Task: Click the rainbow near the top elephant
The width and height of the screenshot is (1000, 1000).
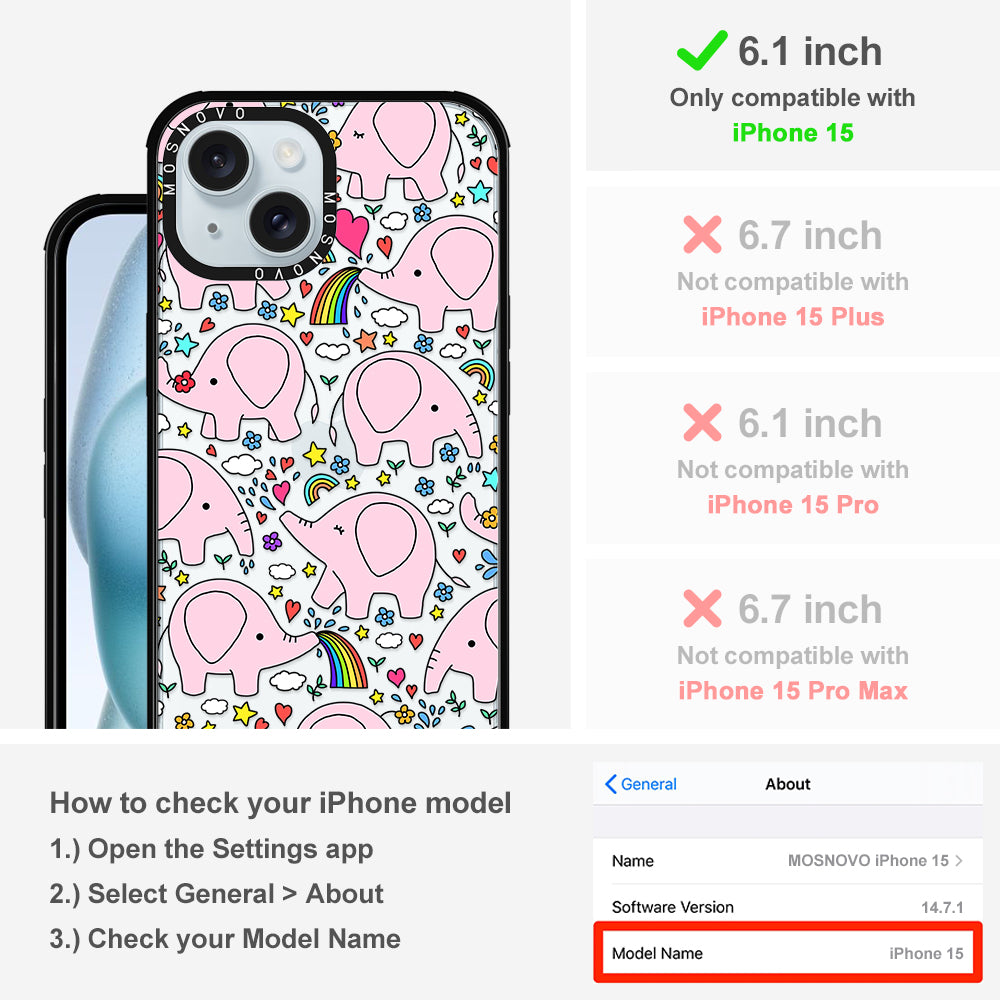Action: (336, 296)
